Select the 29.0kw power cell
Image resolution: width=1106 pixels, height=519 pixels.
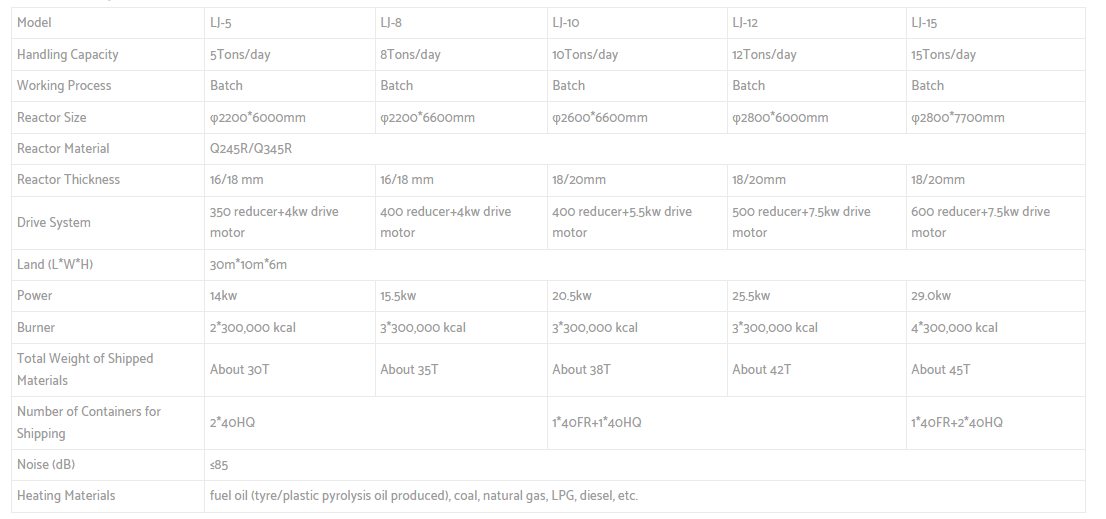coord(930,295)
